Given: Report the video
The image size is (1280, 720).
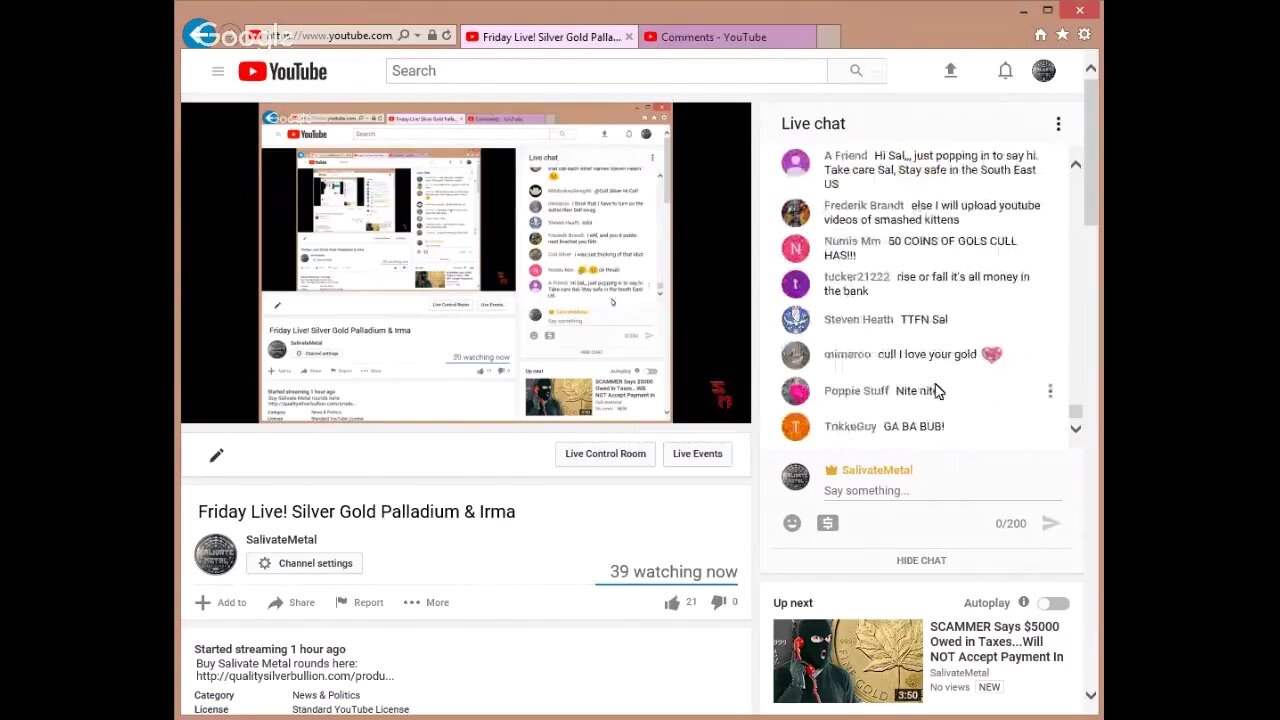Looking at the screenshot, I should point(359,602).
